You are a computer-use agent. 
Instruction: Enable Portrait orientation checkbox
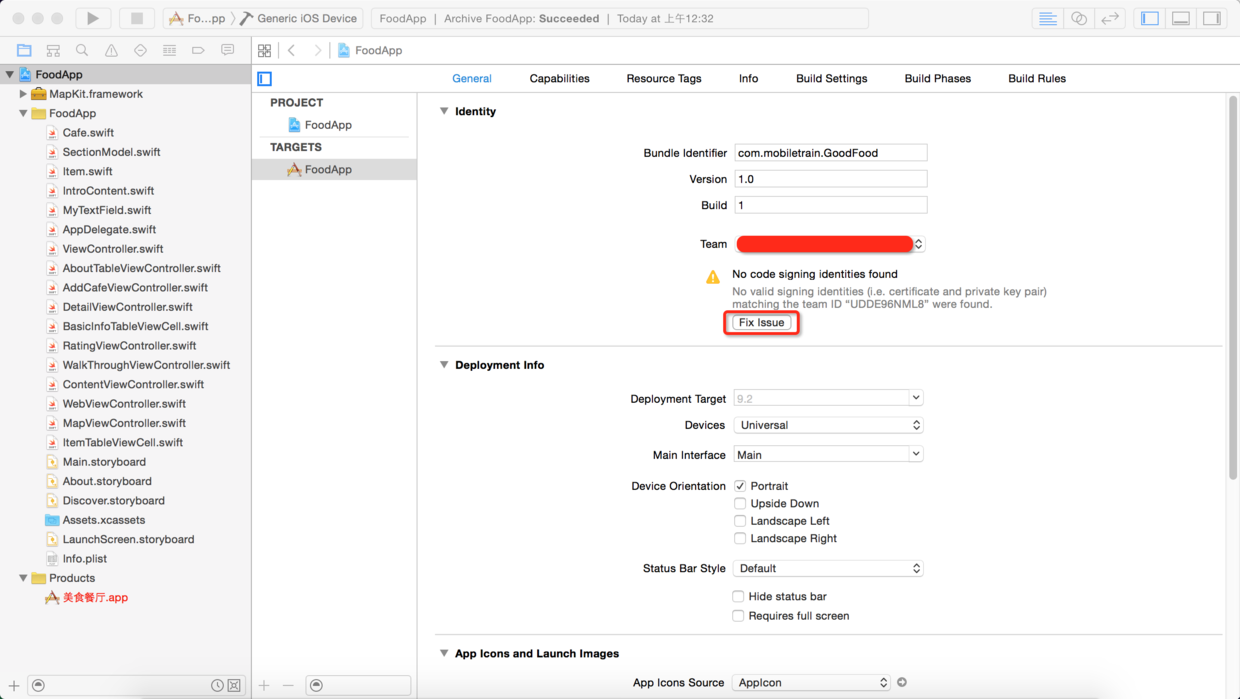coord(740,486)
